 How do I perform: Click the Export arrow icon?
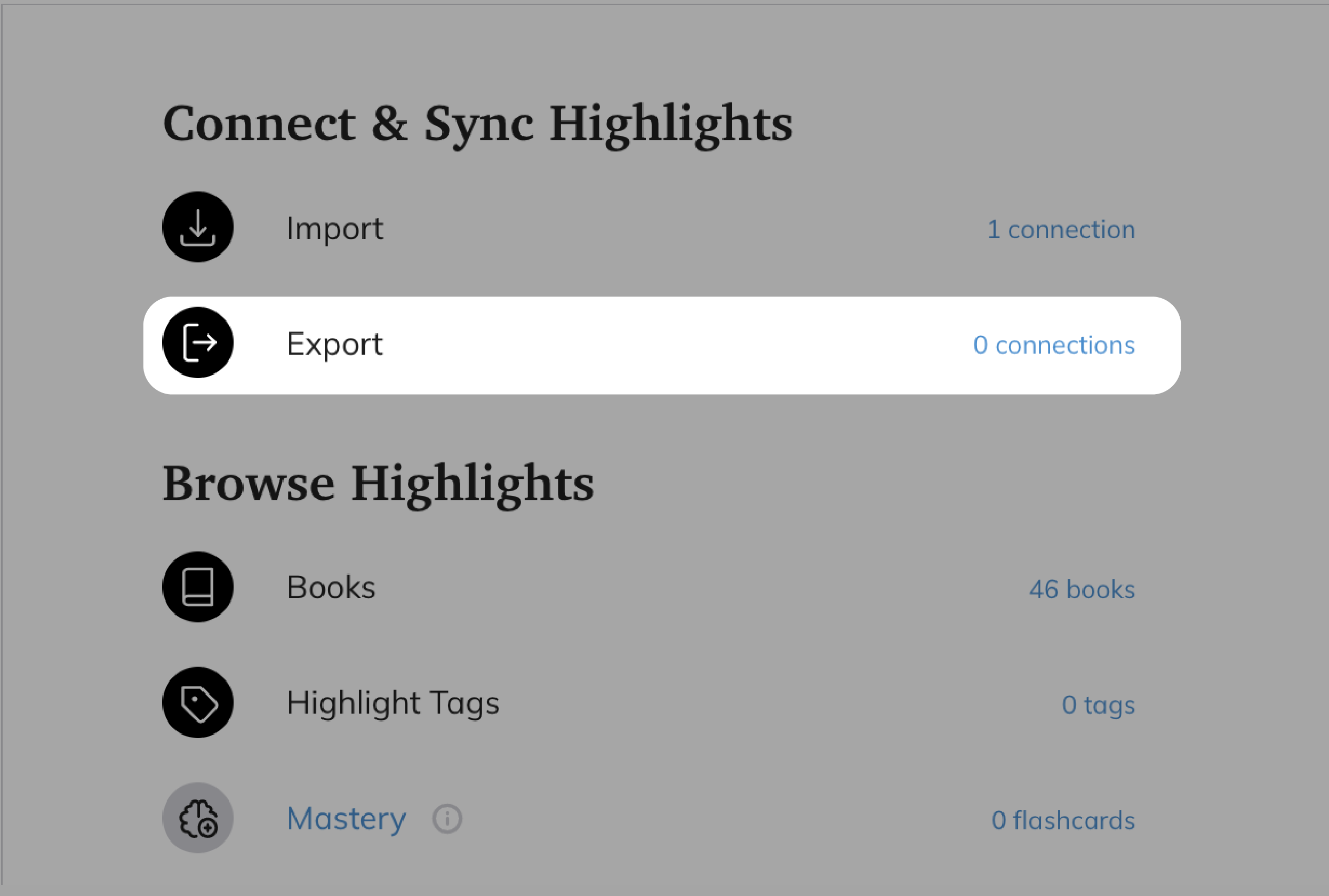tap(197, 343)
